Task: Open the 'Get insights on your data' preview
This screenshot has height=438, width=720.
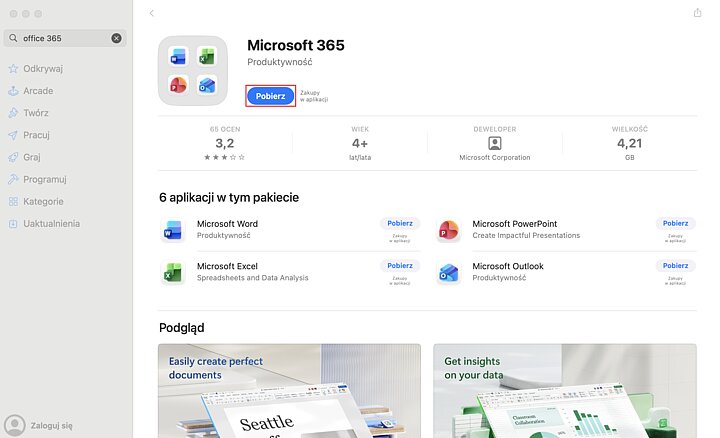Action: point(565,391)
